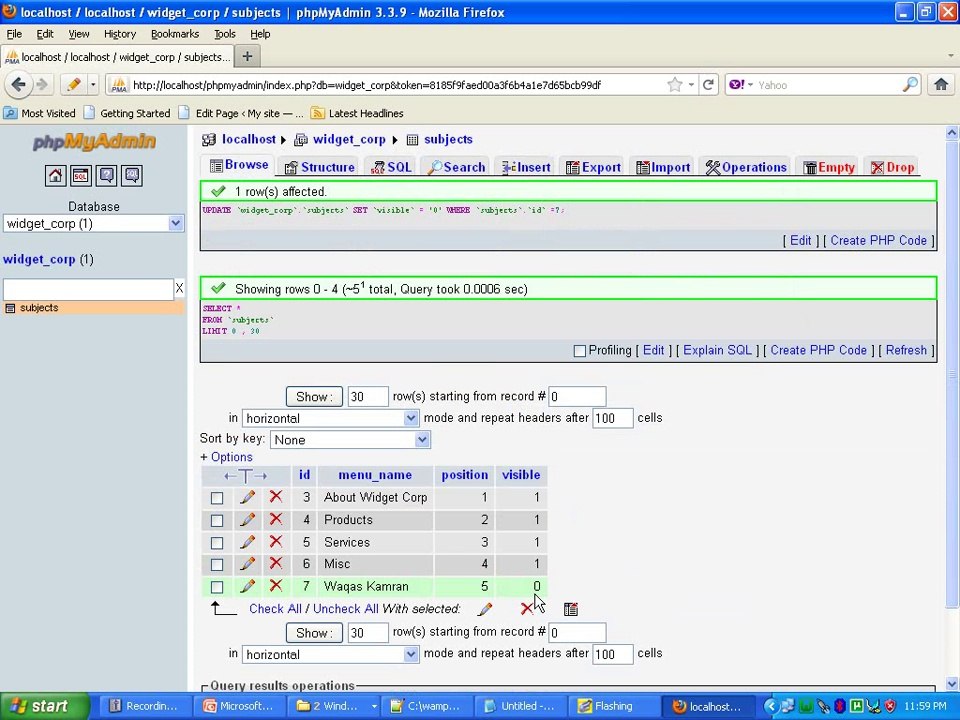
Task: Open the Insert tab
Action: [x=527, y=167]
